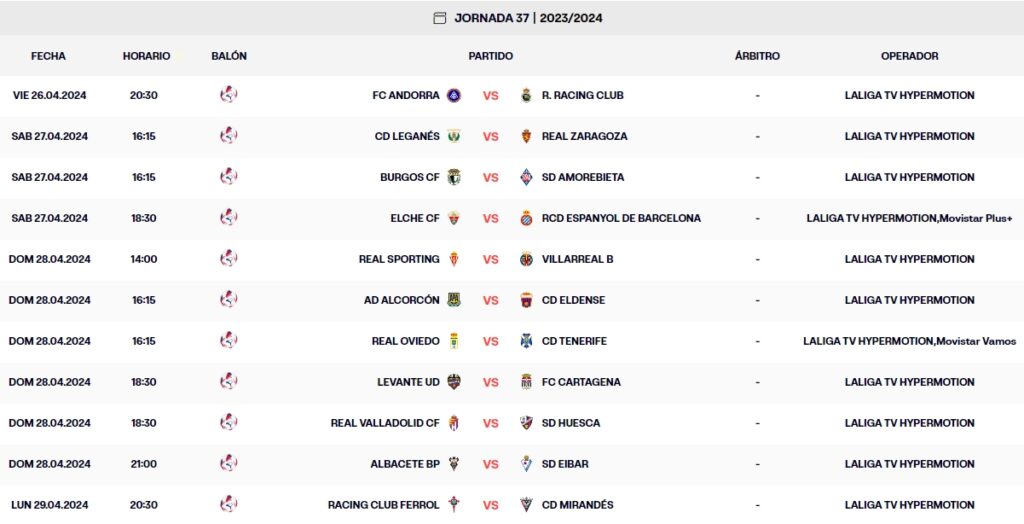The height and width of the screenshot is (524, 1024).
Task: Click the Real Zaragoza club crest
Action: click(x=527, y=137)
